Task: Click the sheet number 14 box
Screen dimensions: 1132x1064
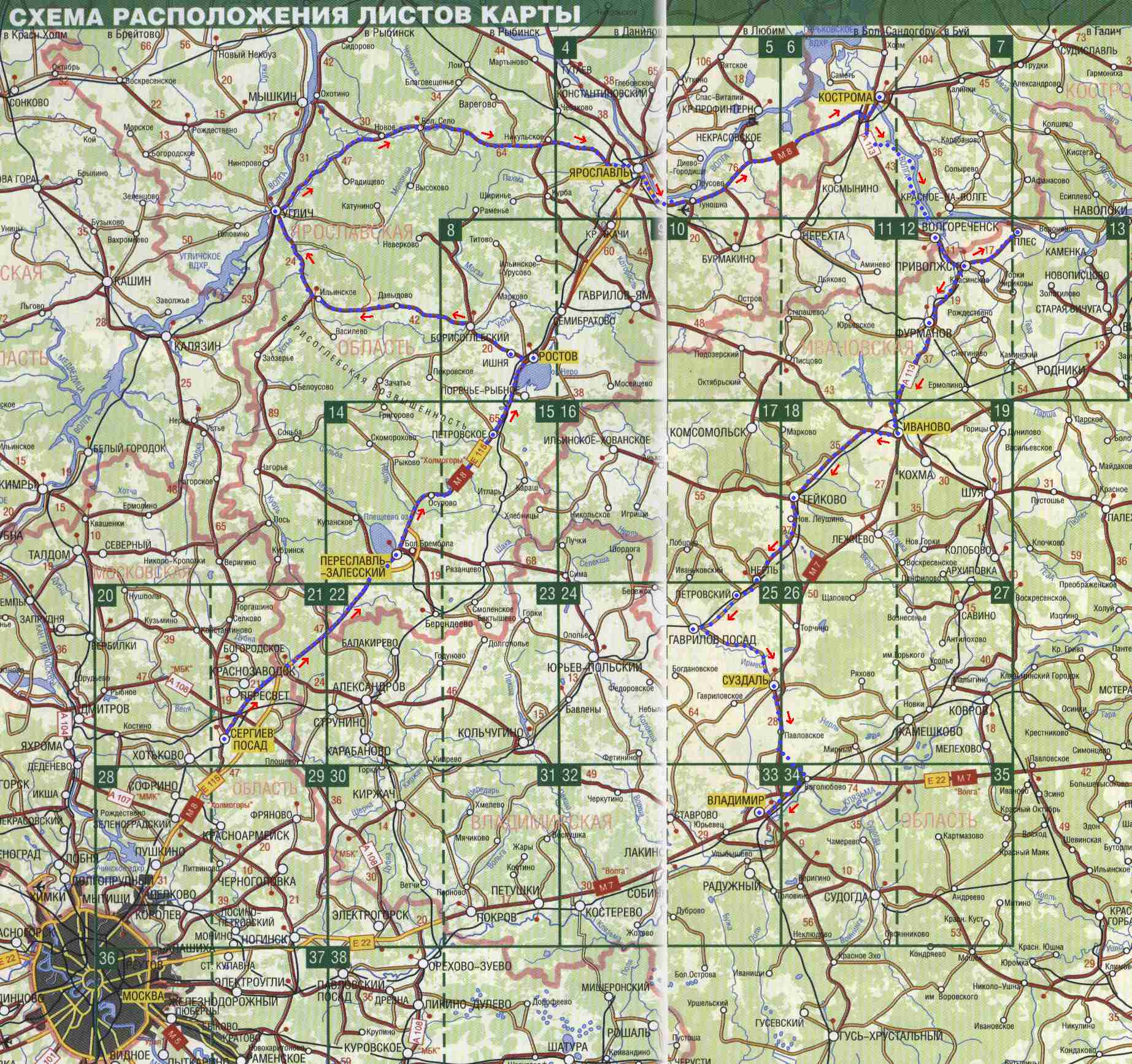Action: point(336,412)
